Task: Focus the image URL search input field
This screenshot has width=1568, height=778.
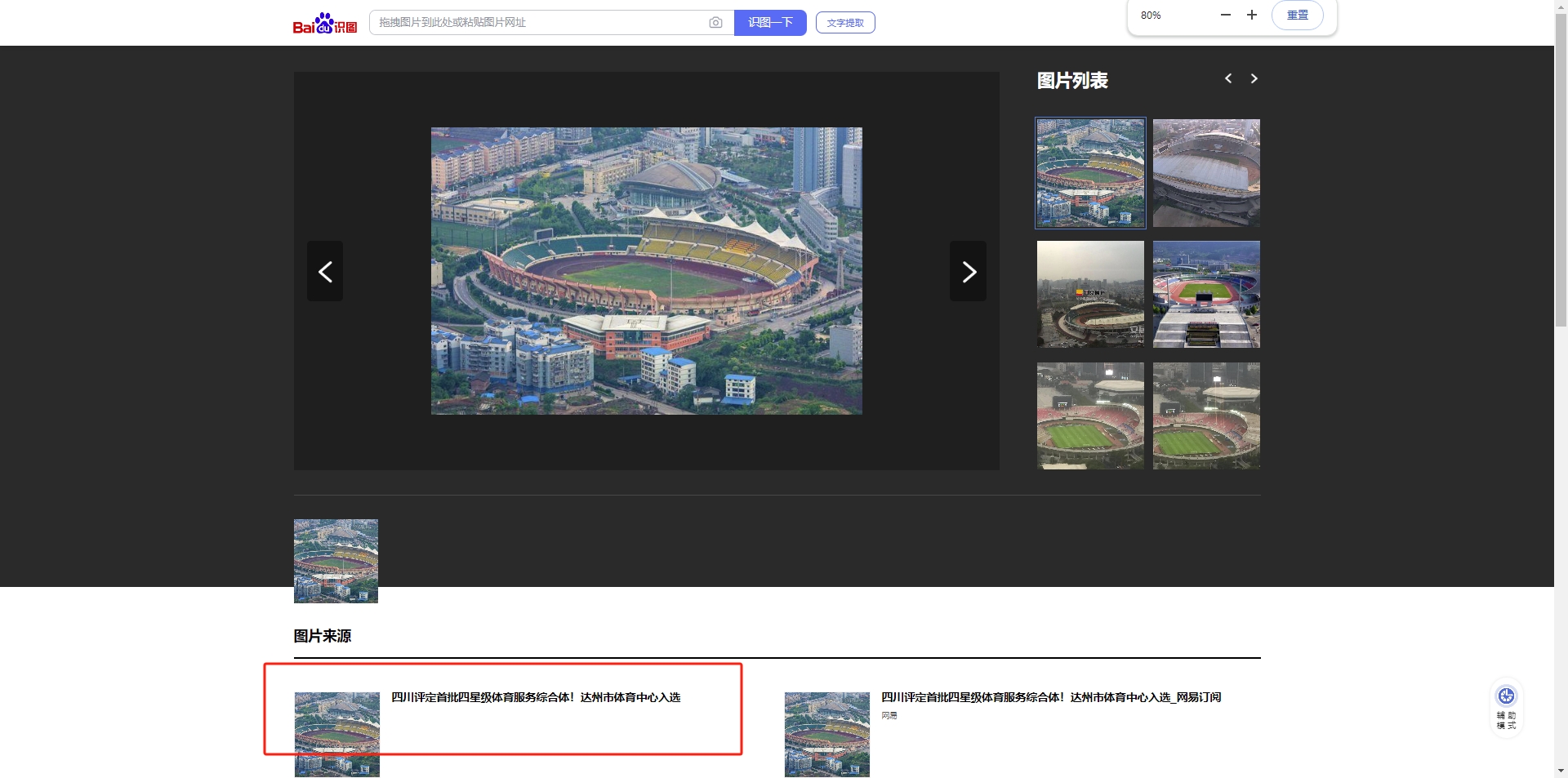Action: (x=539, y=23)
